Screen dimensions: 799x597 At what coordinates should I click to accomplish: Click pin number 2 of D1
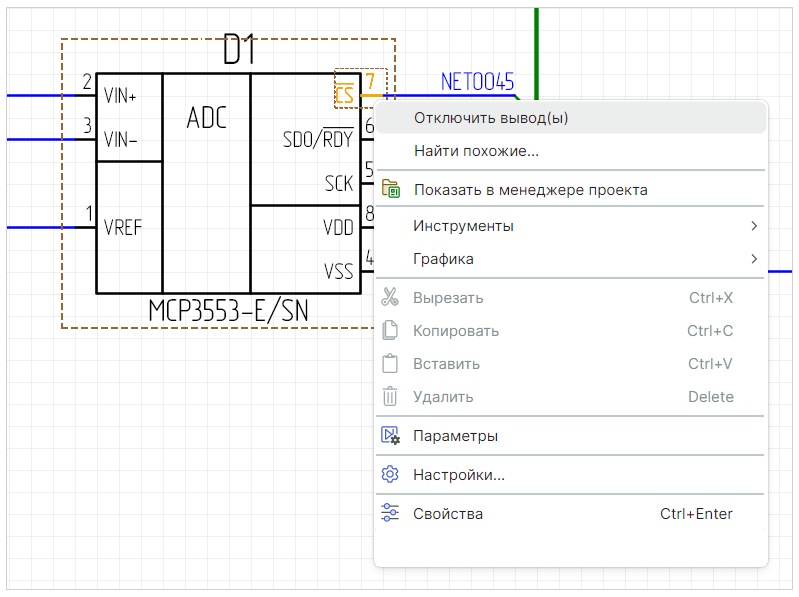[87, 82]
